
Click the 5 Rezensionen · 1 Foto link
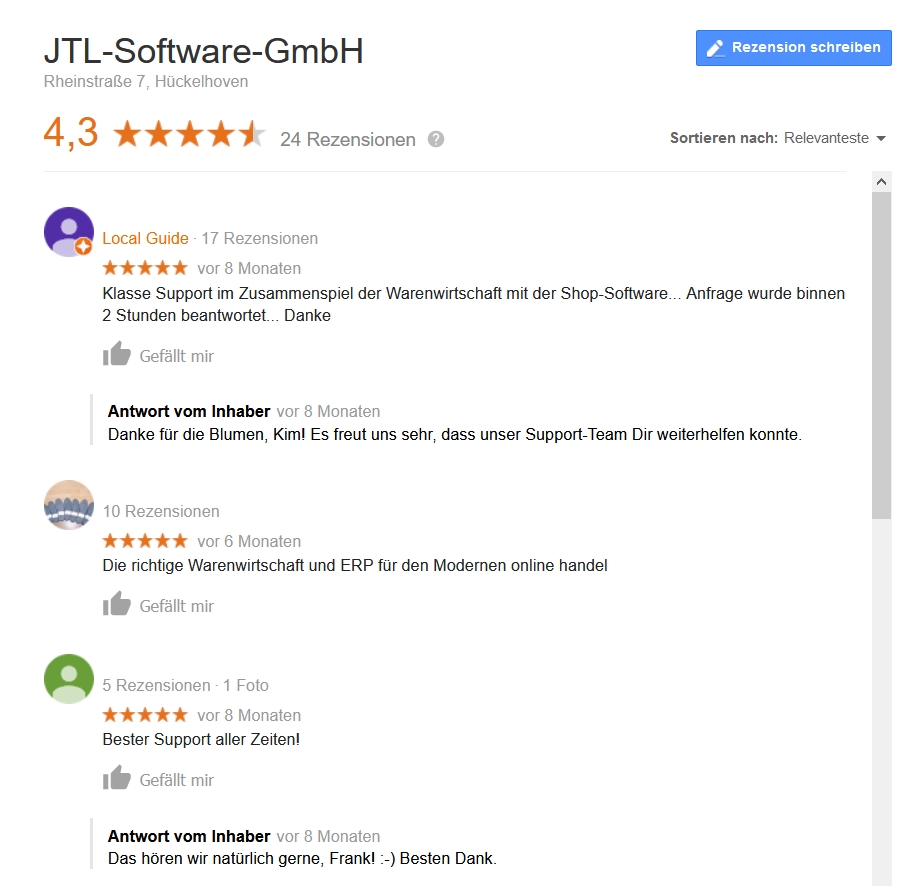(x=186, y=685)
